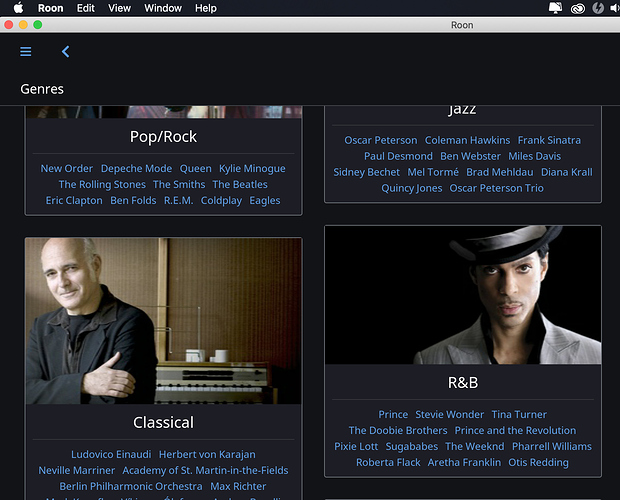The width and height of the screenshot is (620, 500).
Task: Open artist Eric Clapton
Action: (74, 200)
